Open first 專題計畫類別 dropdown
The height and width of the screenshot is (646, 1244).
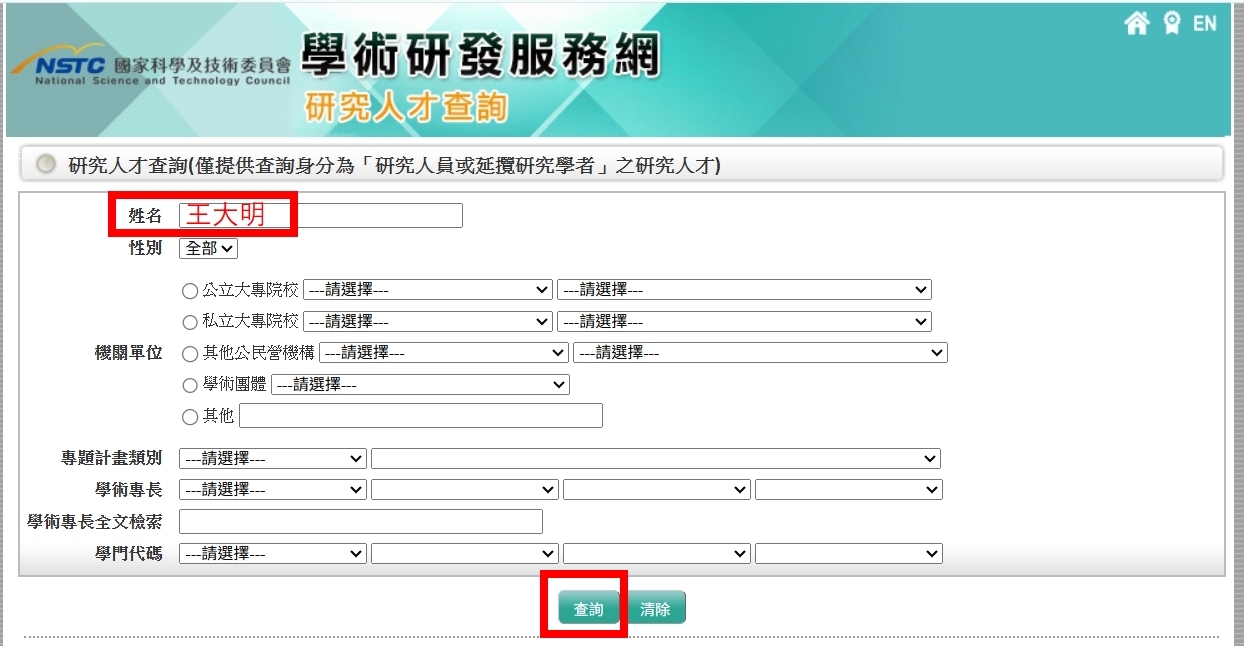click(273, 459)
